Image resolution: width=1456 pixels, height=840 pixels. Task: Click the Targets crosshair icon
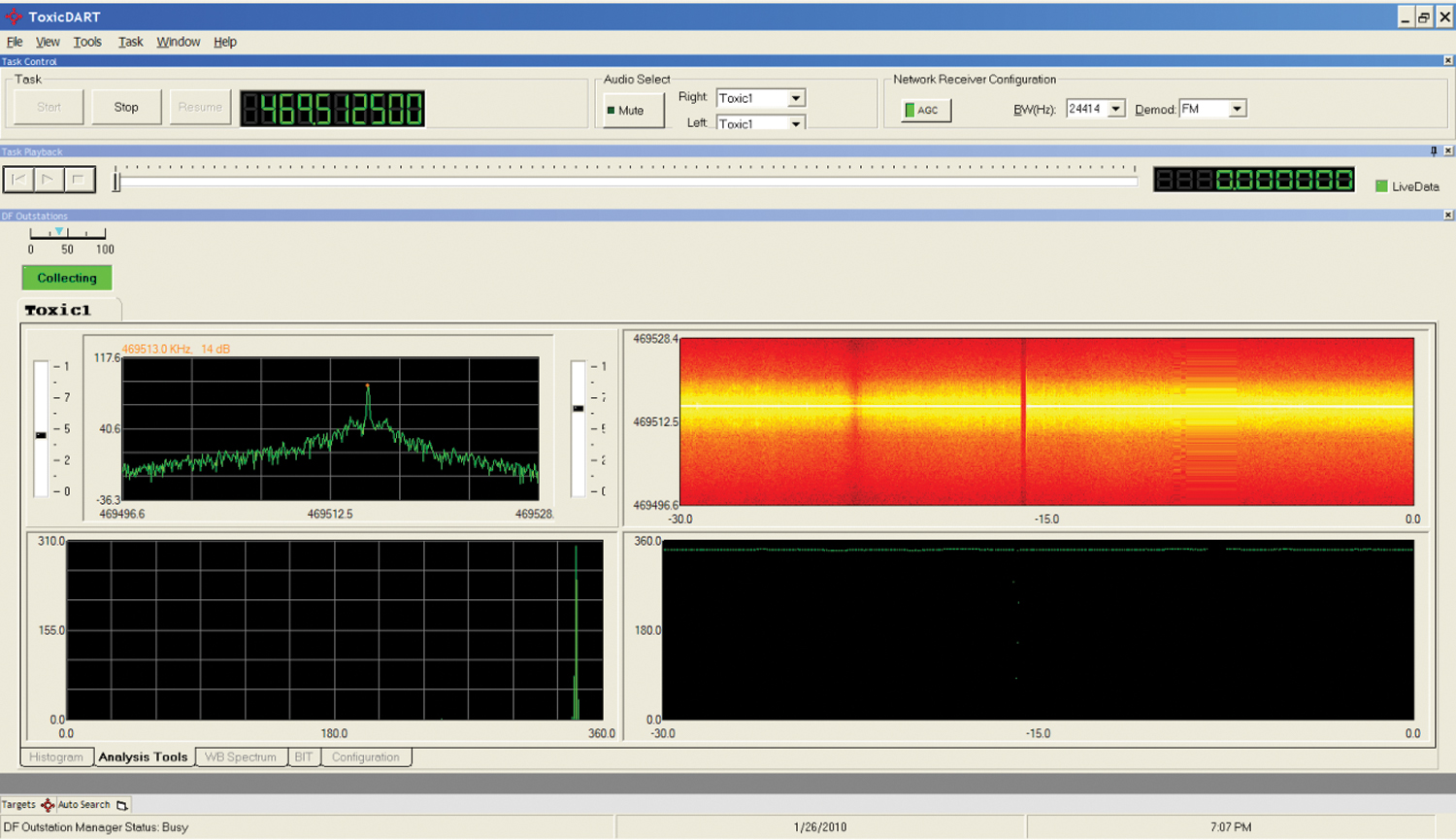pyautogui.click(x=47, y=805)
